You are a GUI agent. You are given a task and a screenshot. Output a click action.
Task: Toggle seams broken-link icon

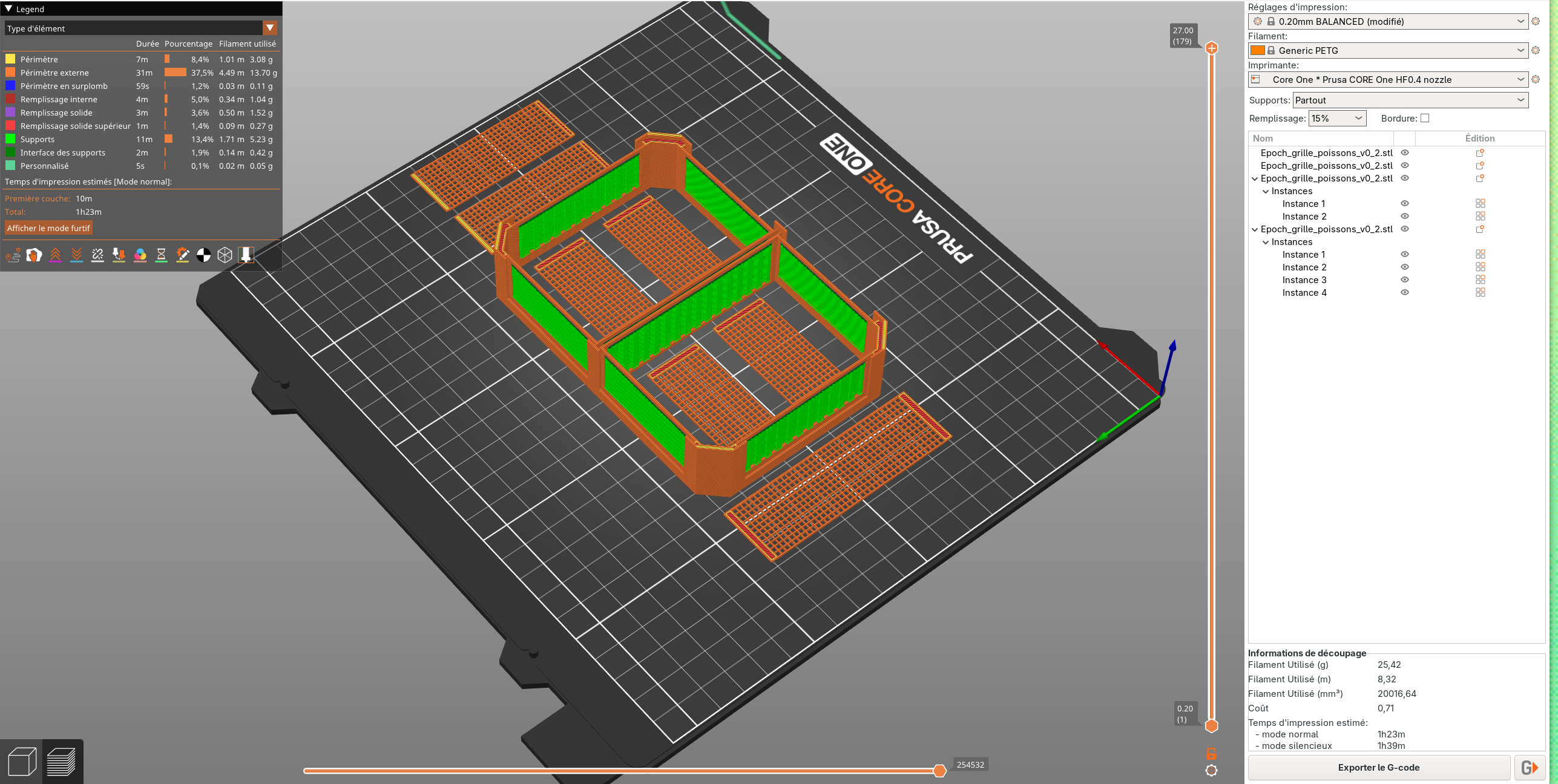97,255
